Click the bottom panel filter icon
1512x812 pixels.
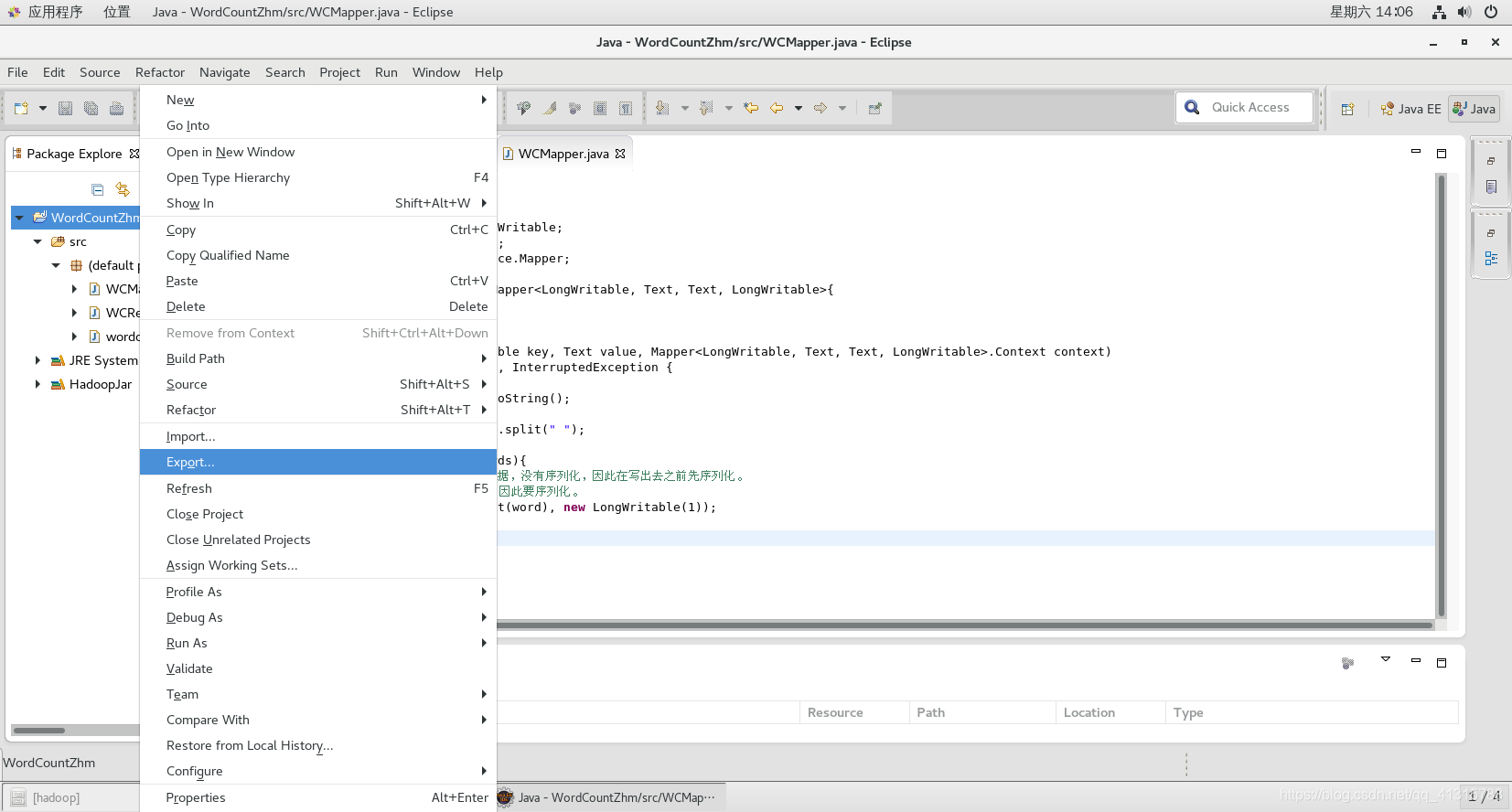1347,663
